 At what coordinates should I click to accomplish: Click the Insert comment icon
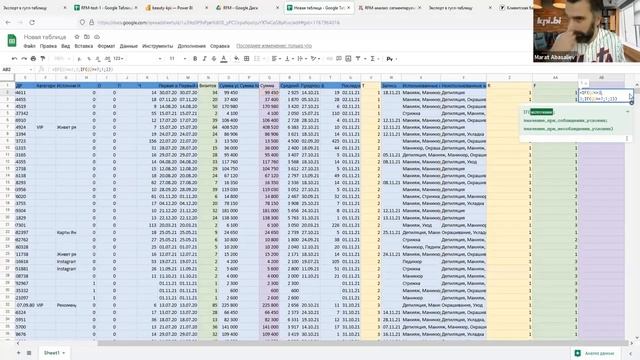[339, 59]
